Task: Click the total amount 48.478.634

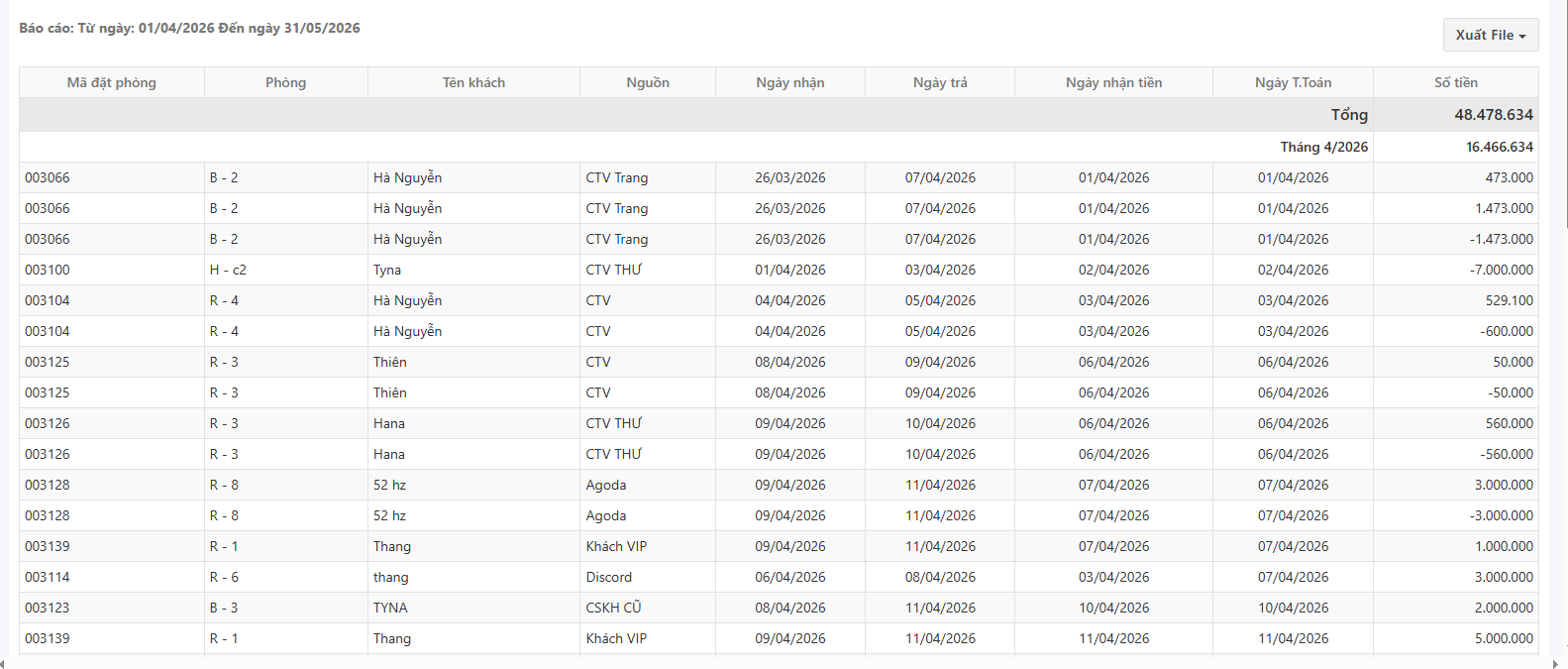Action: [1494, 115]
